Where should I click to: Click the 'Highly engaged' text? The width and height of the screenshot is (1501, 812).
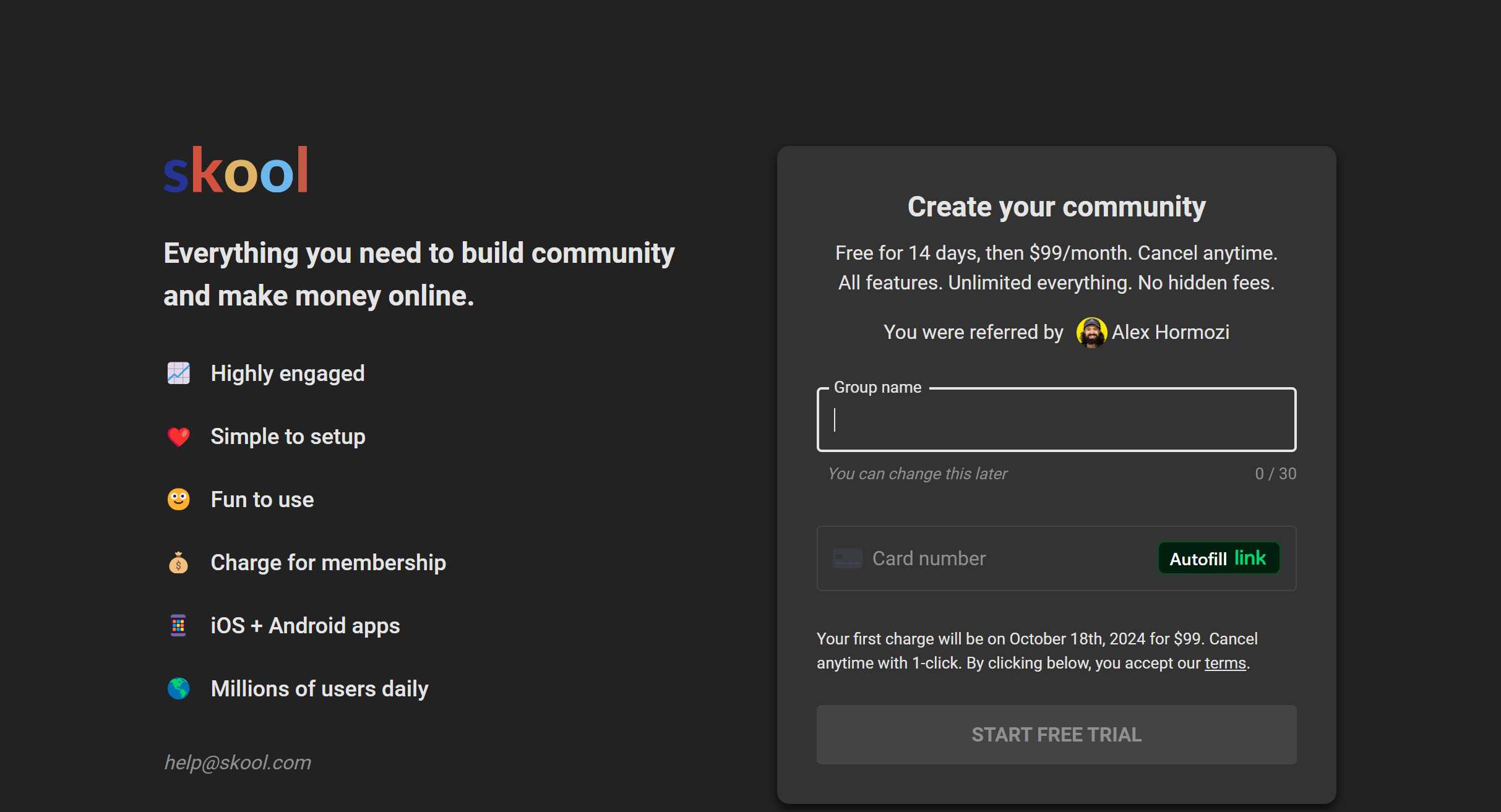coord(288,374)
